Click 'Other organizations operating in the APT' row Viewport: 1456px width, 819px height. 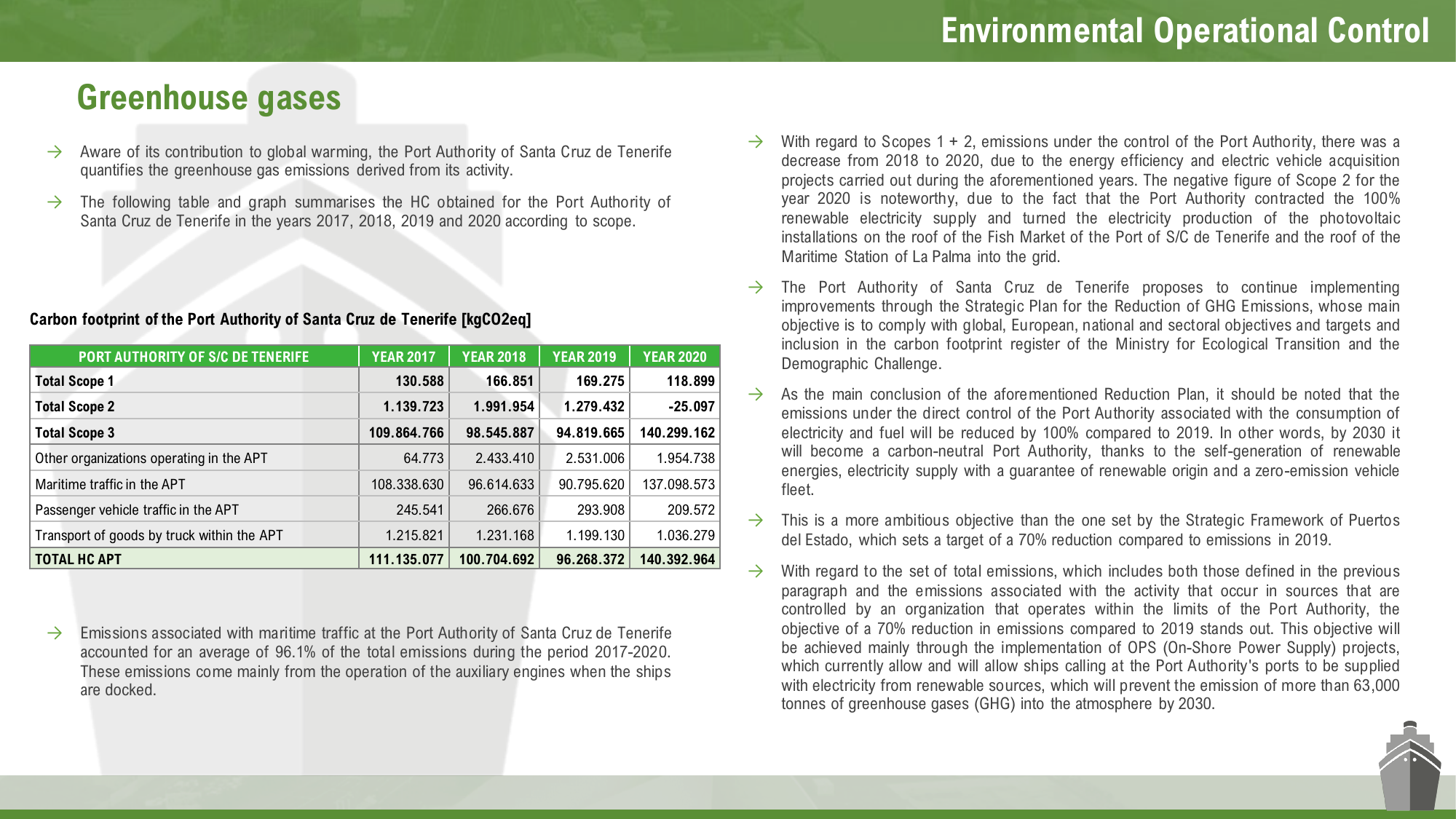(x=375, y=458)
